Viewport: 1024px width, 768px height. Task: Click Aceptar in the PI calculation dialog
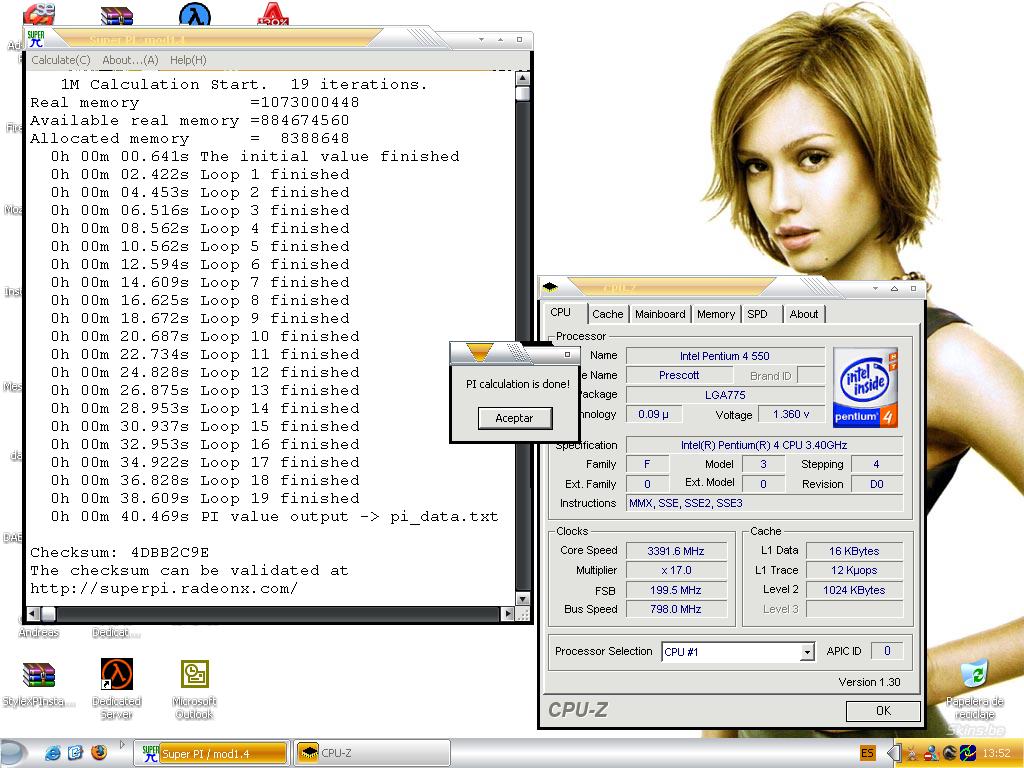[515, 418]
